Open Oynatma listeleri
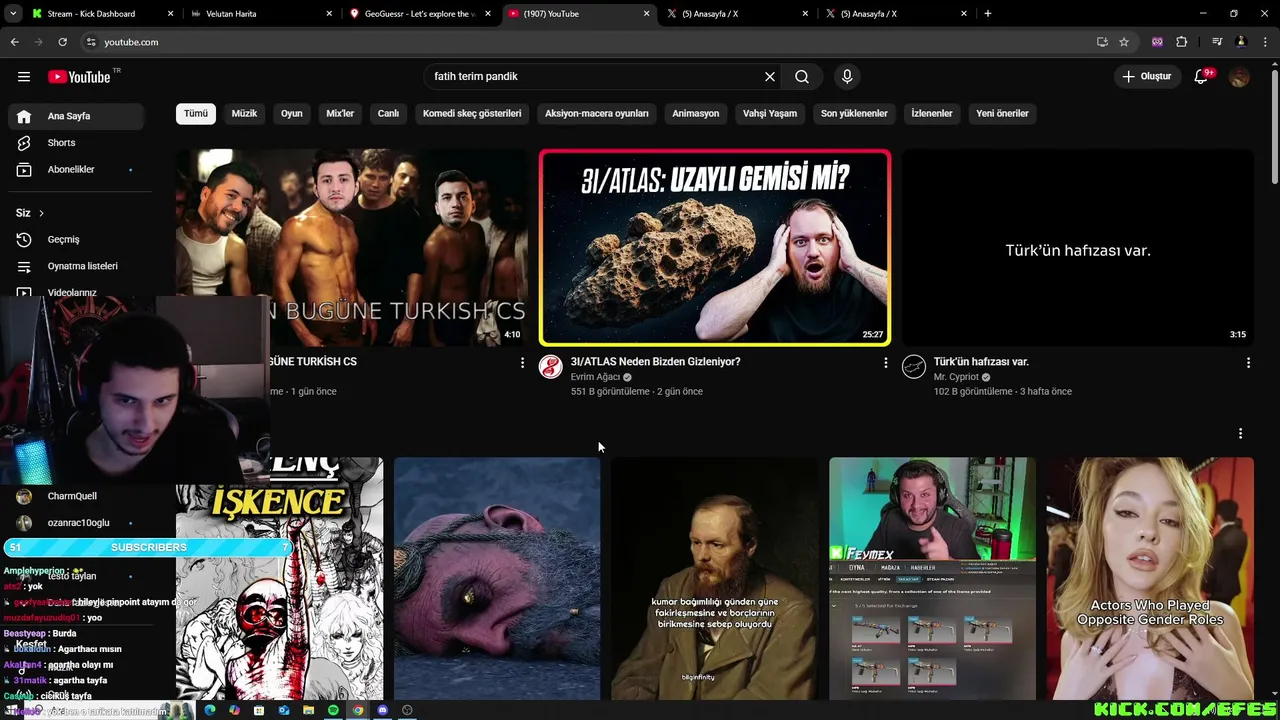The height and width of the screenshot is (720, 1280). coord(76,267)
